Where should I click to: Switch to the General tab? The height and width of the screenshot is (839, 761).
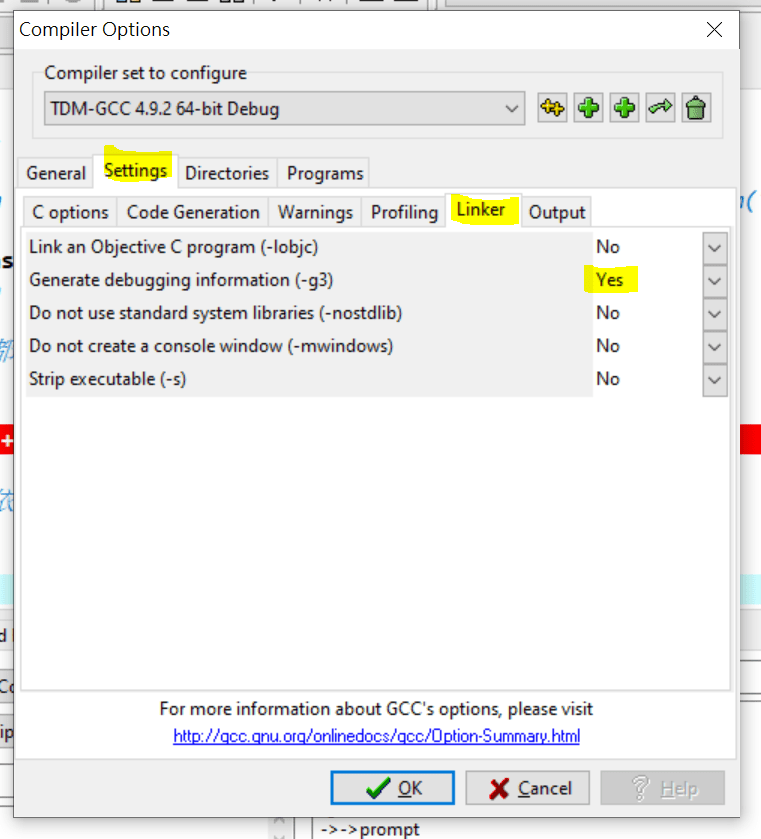pyautogui.click(x=56, y=173)
